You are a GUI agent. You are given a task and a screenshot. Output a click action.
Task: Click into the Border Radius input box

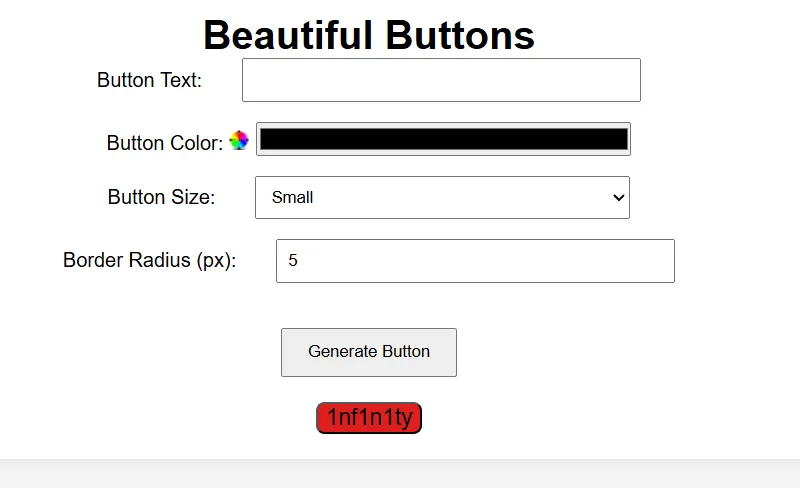[475, 261]
